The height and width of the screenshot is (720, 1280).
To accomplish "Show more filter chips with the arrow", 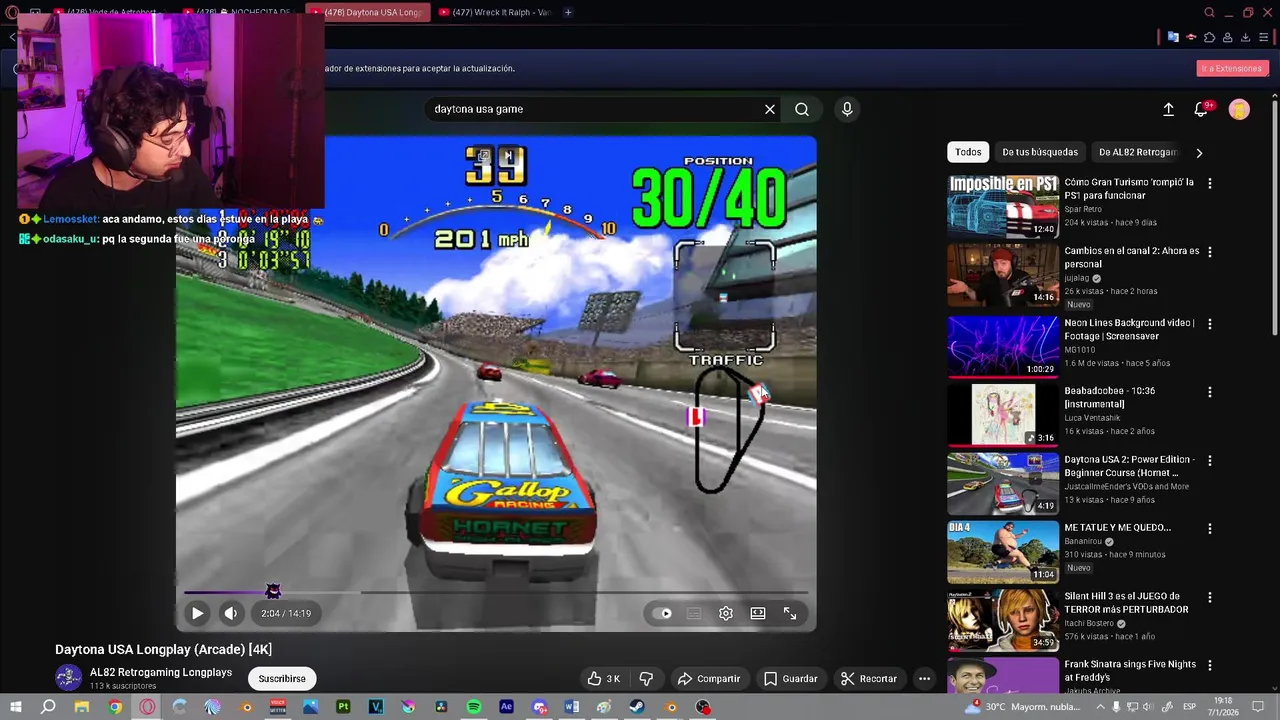I will tap(1199, 152).
